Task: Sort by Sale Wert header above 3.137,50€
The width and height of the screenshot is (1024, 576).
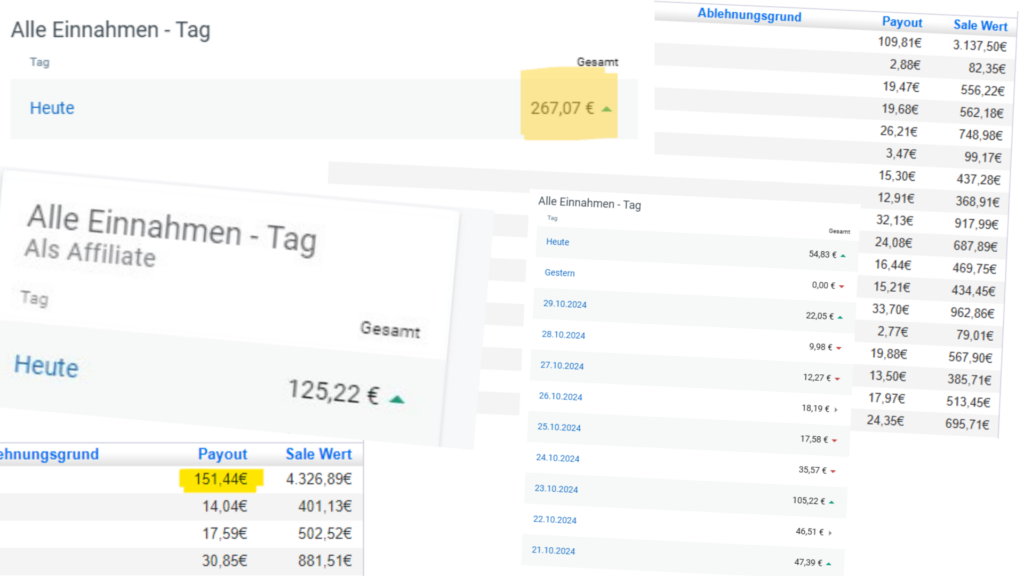Action: pyautogui.click(x=980, y=25)
